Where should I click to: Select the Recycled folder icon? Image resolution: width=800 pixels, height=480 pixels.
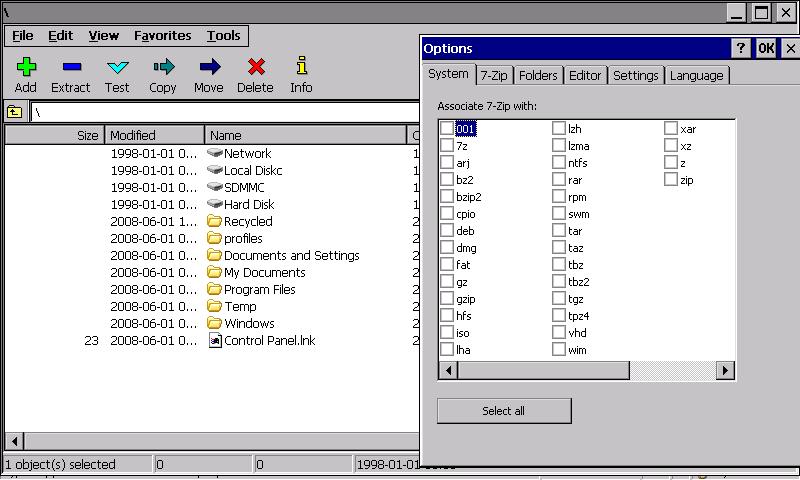(215, 221)
